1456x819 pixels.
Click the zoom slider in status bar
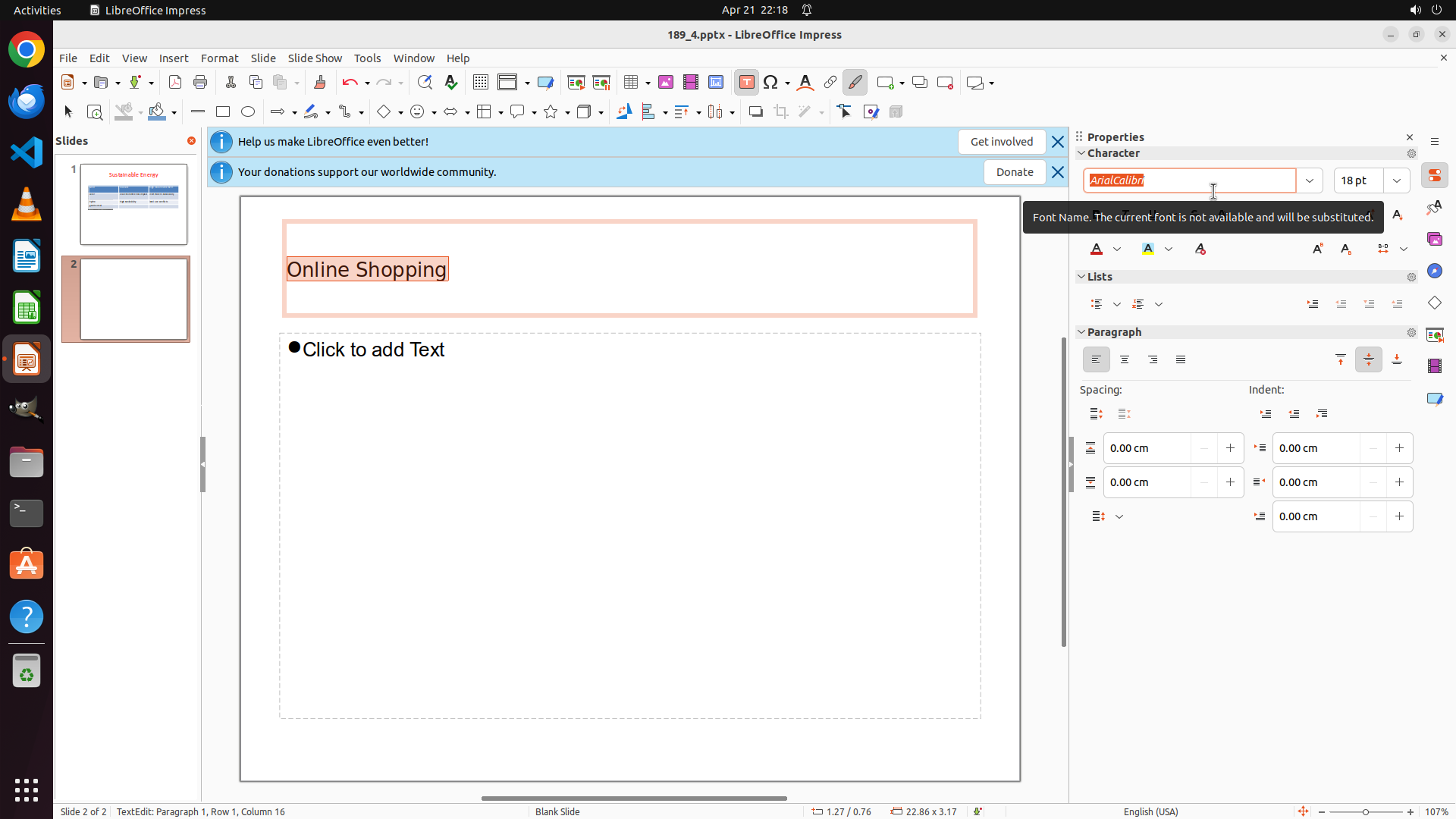coord(1366,812)
